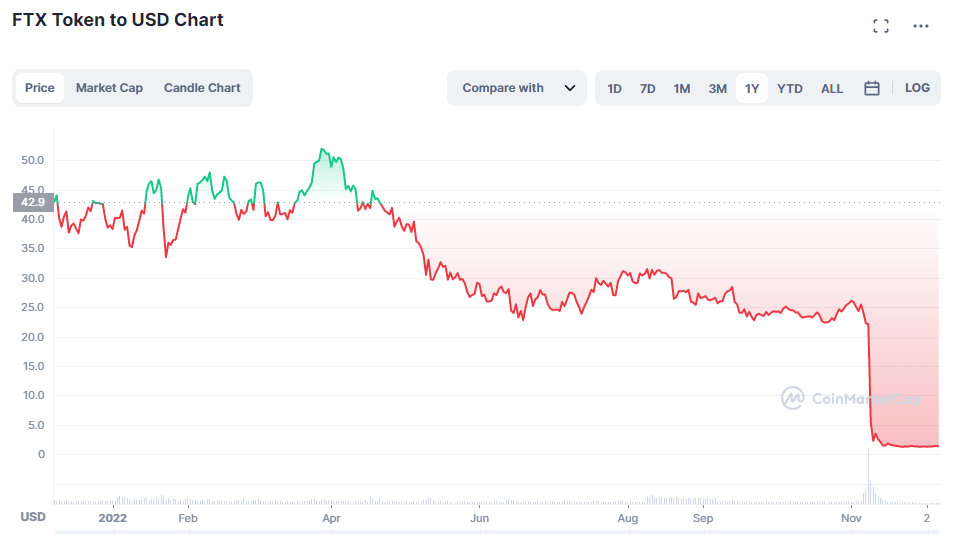Select the YTD time range
Viewport: 961px width, 534px height.
click(790, 88)
